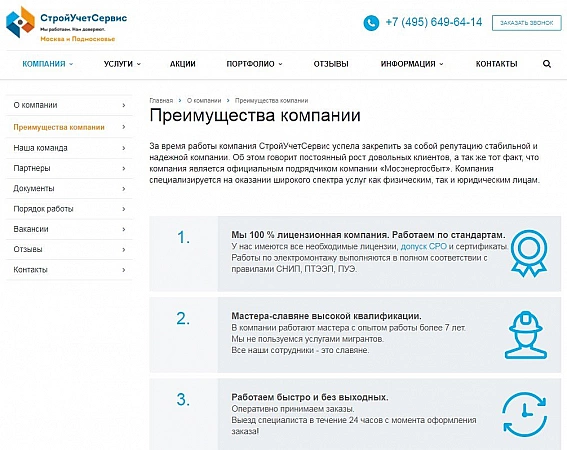Click chevron next to Документы
This screenshot has width=567, height=450.
124,188
